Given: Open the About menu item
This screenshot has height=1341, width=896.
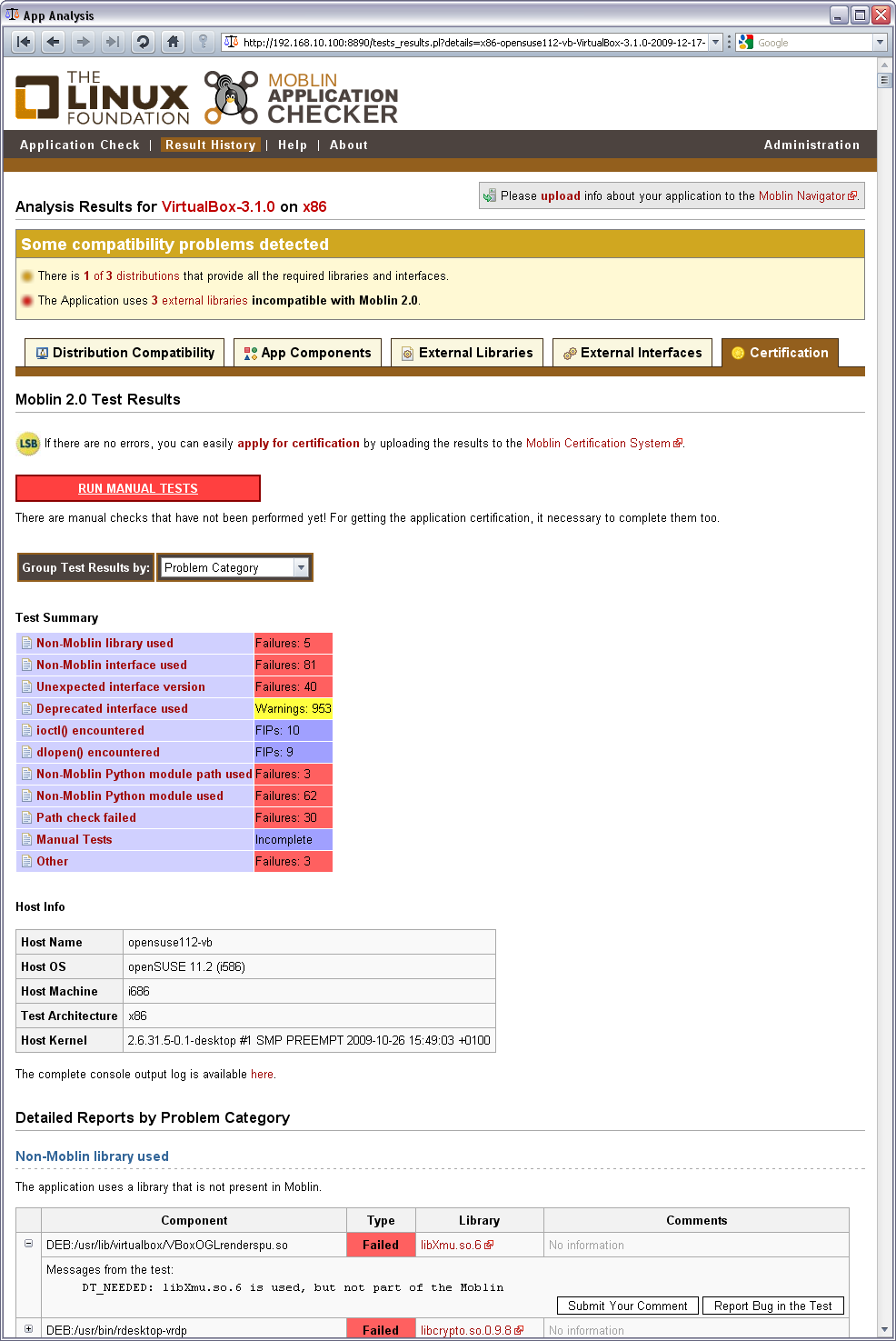Looking at the screenshot, I should [x=349, y=145].
